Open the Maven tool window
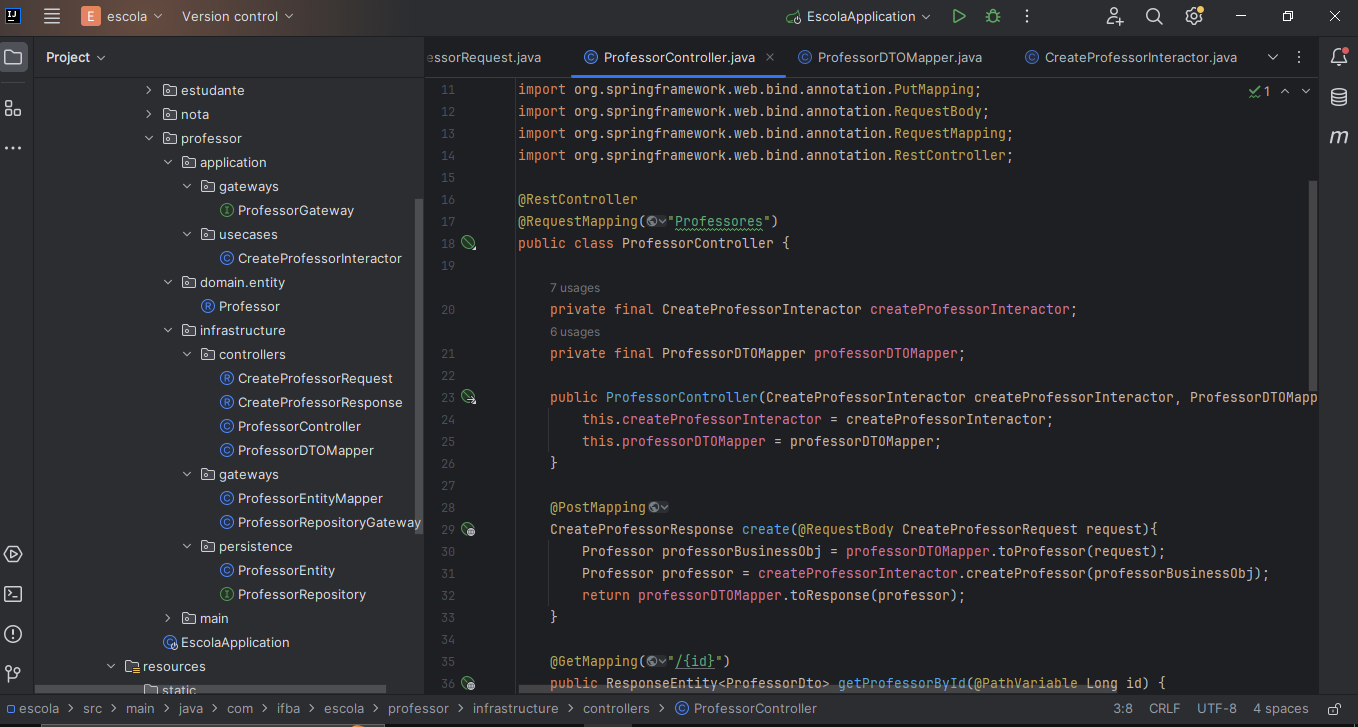This screenshot has height=727, width=1358. click(x=1339, y=137)
